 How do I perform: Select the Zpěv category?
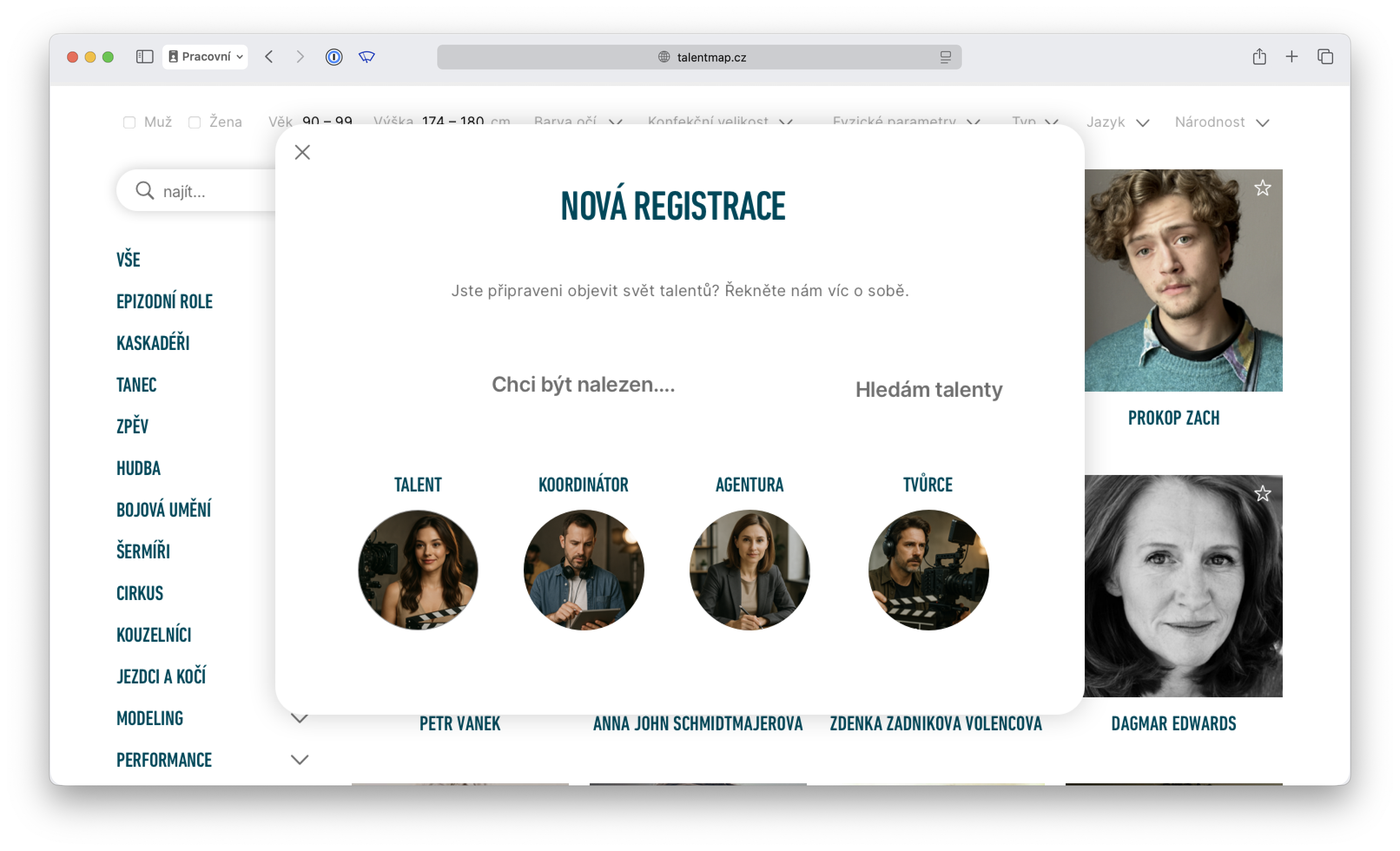[x=132, y=426]
